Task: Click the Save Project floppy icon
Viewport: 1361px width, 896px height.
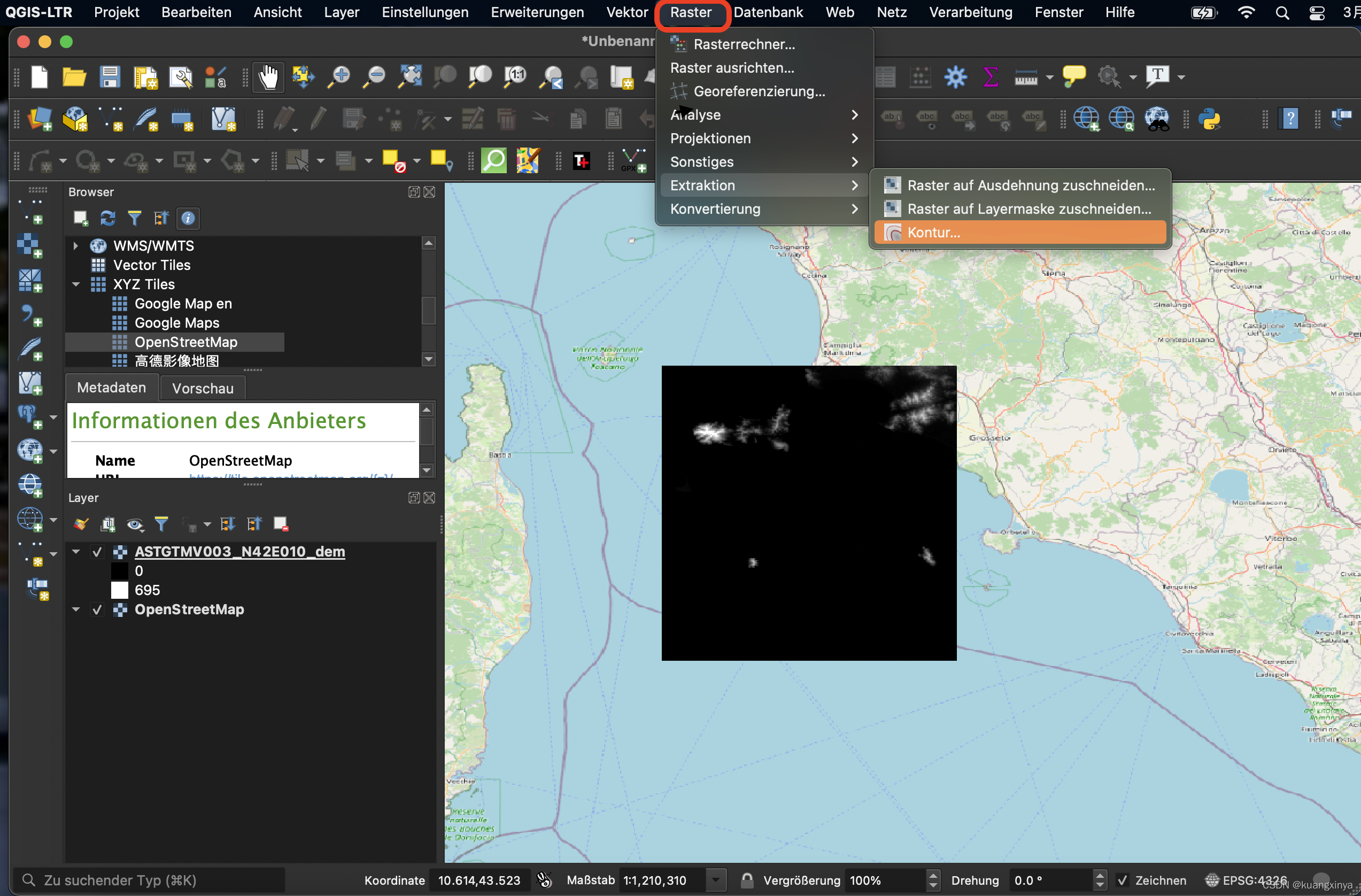Action: pyautogui.click(x=109, y=76)
